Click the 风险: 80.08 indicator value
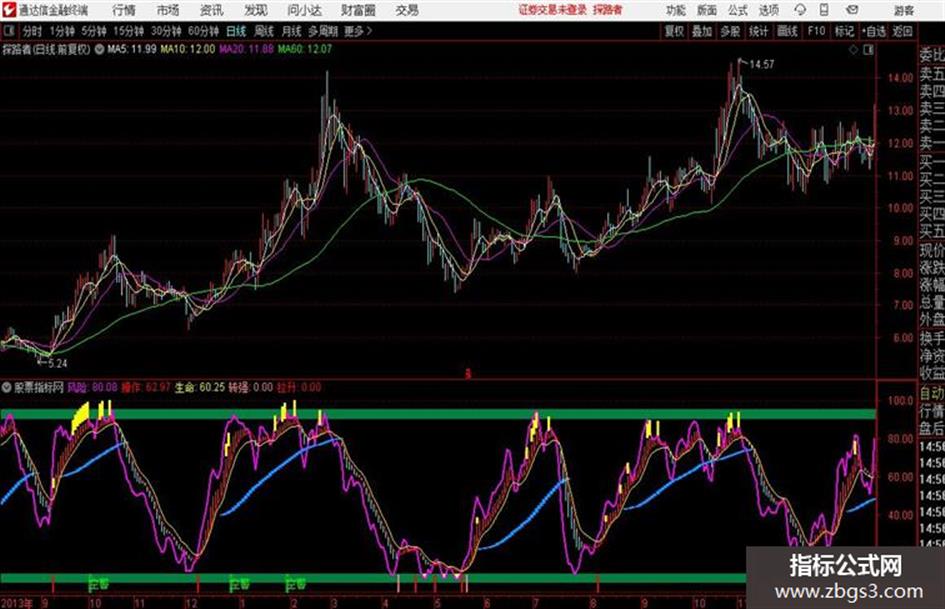The width and height of the screenshot is (945, 609). (x=92, y=387)
